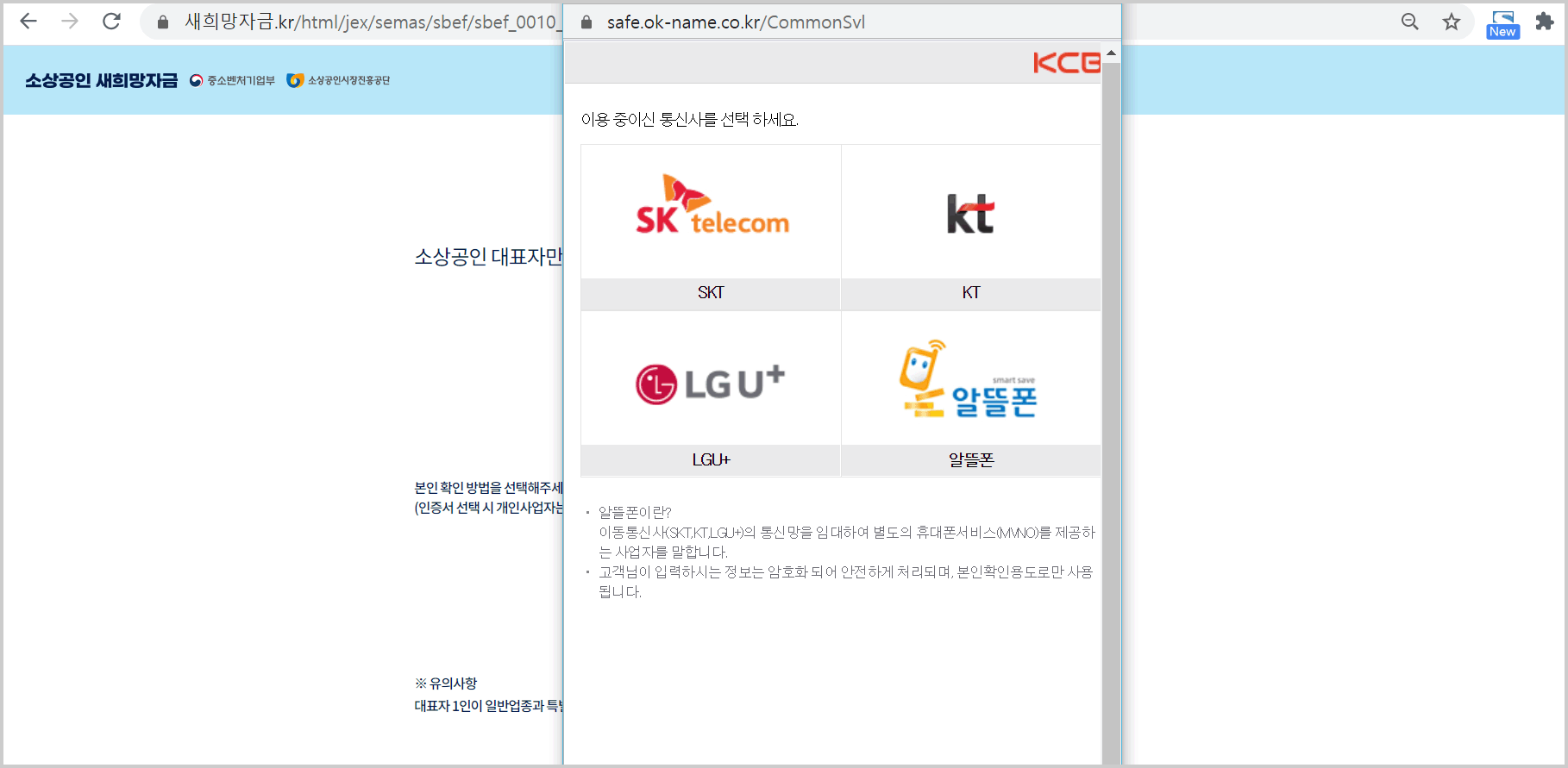
Task: Click the browser forward arrow
Action: 70,22
